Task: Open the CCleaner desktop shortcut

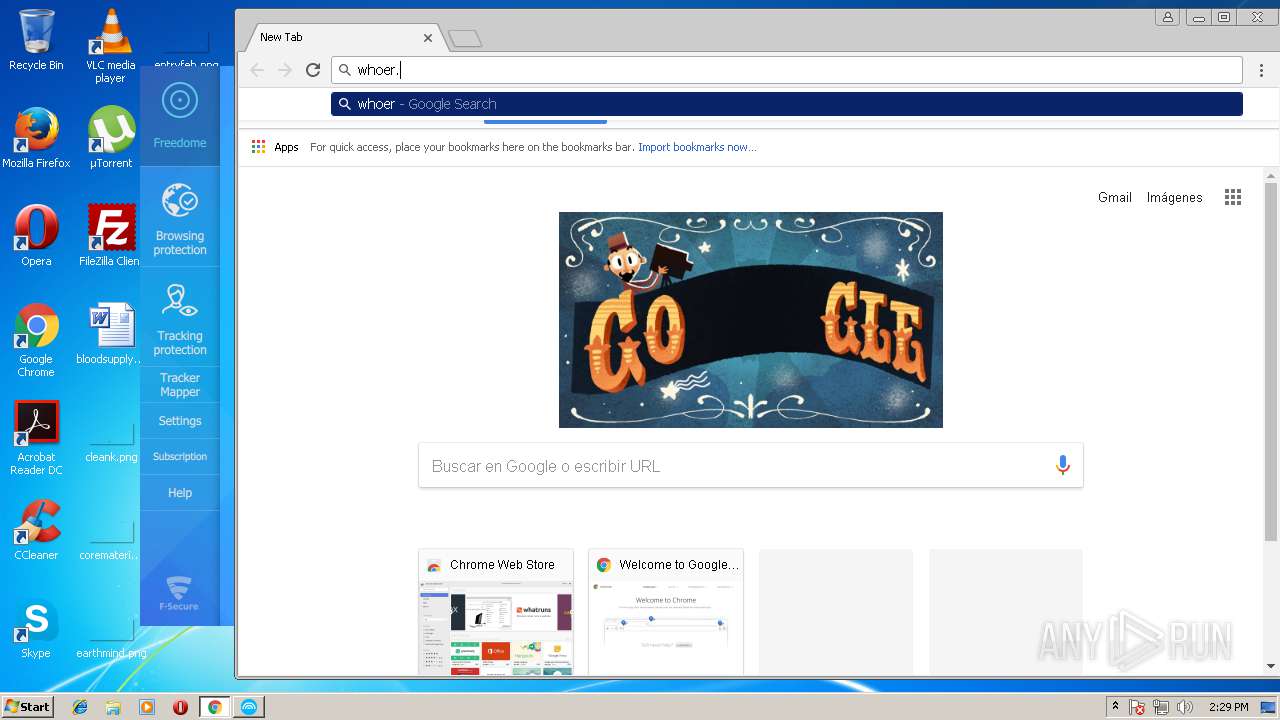Action: pos(36,530)
